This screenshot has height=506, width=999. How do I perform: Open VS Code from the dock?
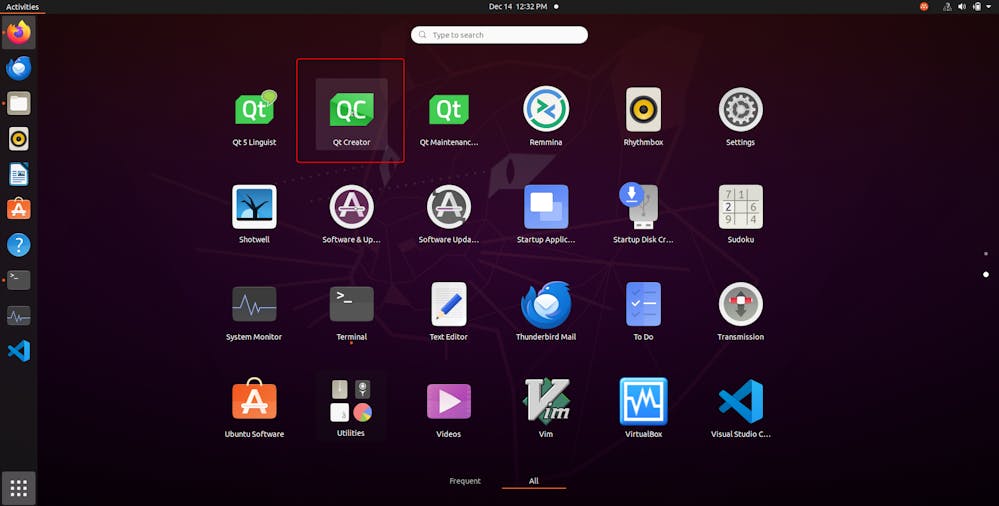coord(18,351)
